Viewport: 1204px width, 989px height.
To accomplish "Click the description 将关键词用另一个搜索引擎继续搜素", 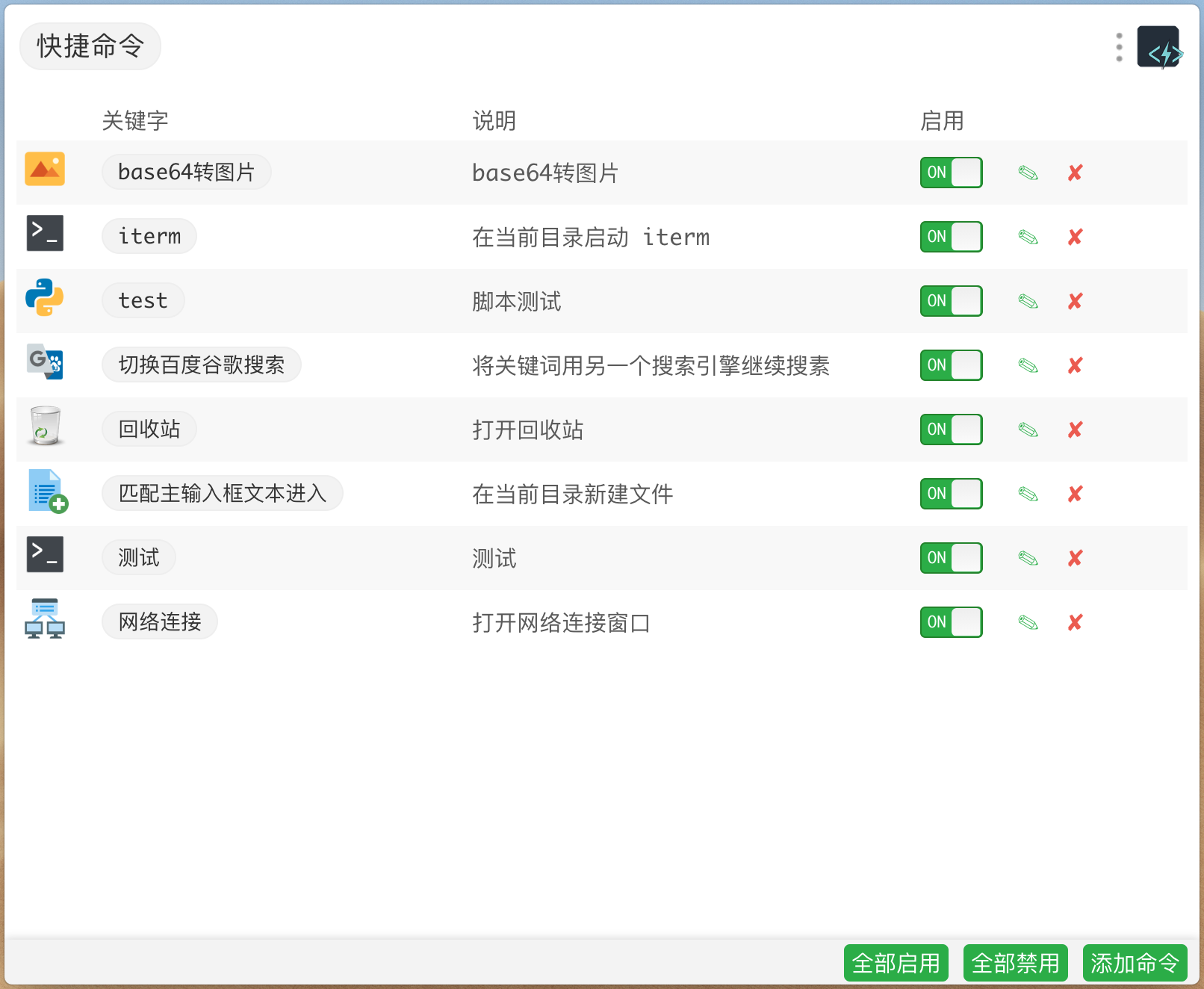I will coord(651,366).
